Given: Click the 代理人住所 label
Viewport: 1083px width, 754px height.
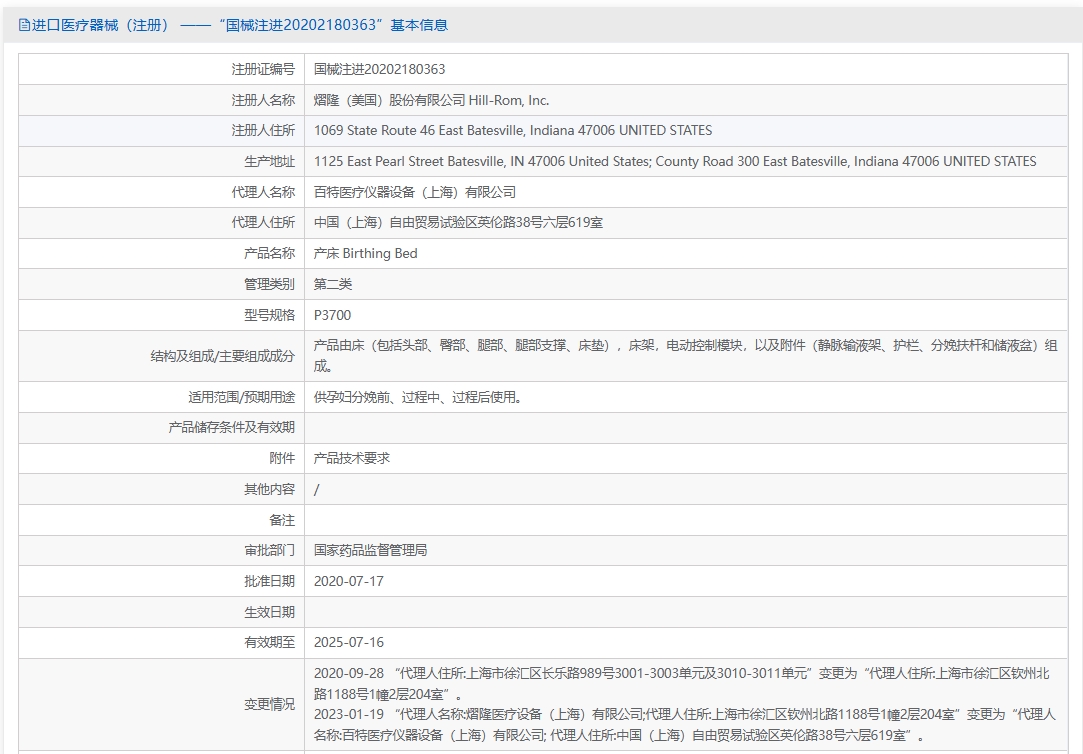Looking at the screenshot, I should (263, 222).
